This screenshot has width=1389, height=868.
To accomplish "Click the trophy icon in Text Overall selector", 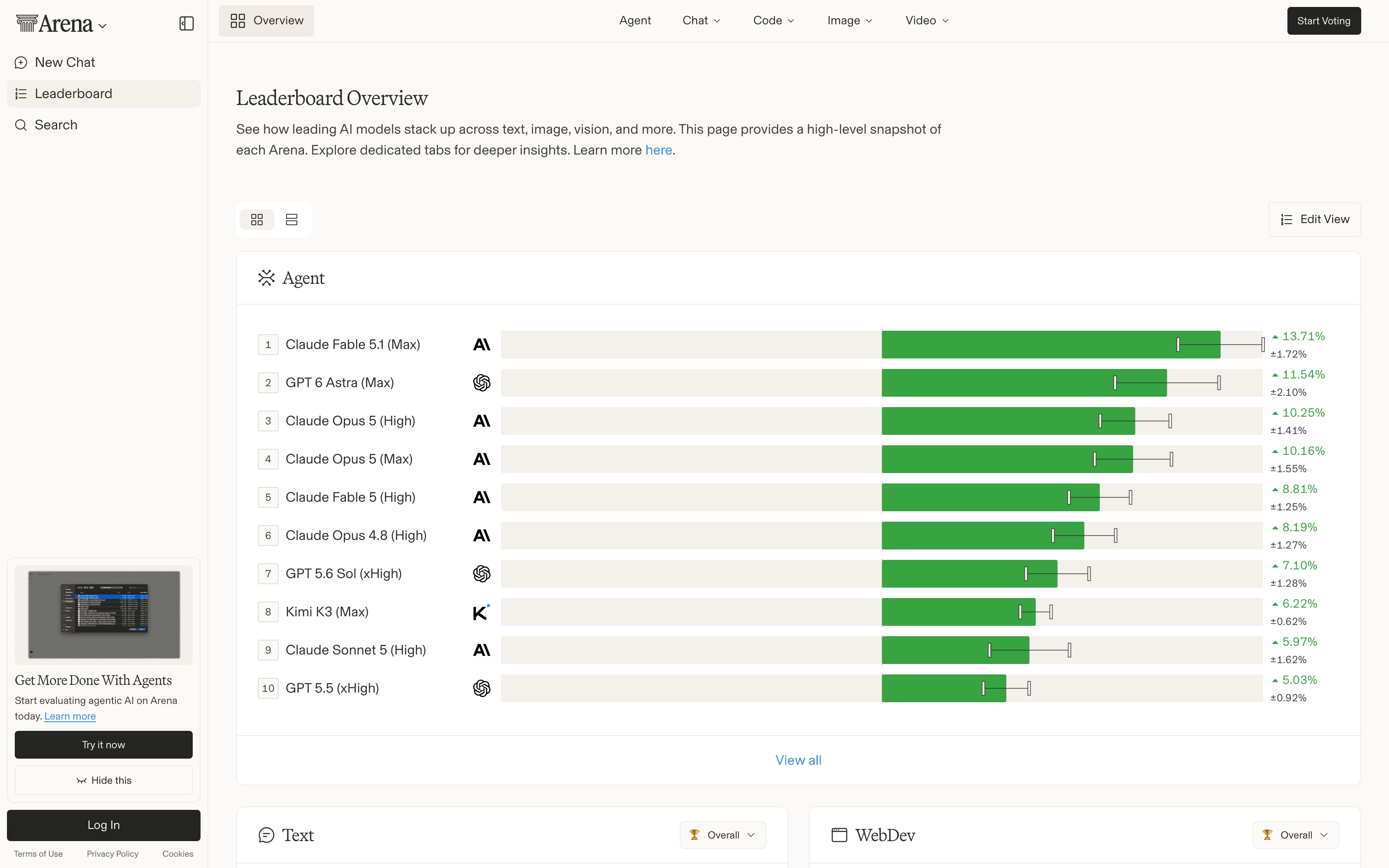I will pyautogui.click(x=694, y=835).
